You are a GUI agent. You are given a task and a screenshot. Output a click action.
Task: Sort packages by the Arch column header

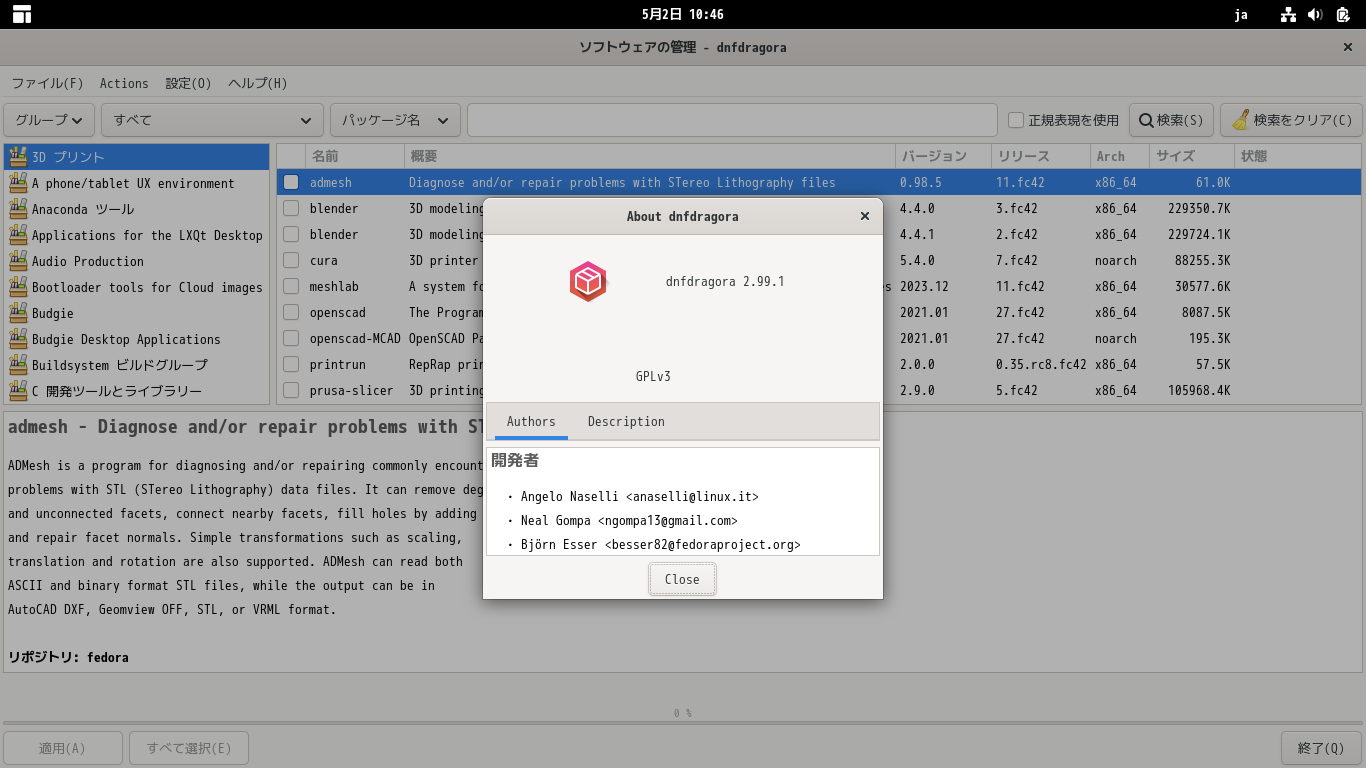(1120, 156)
